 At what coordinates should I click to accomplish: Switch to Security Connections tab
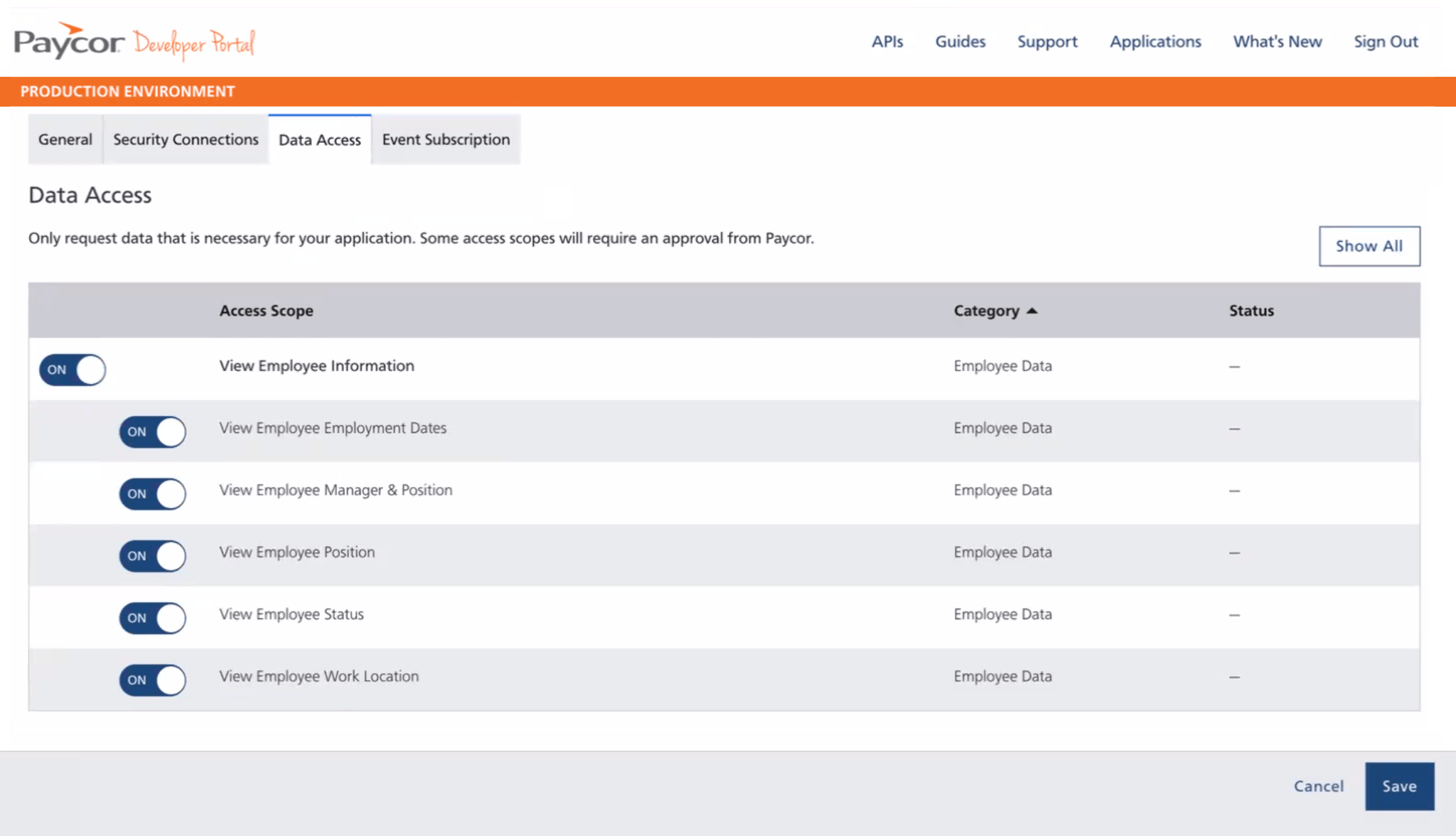186,139
